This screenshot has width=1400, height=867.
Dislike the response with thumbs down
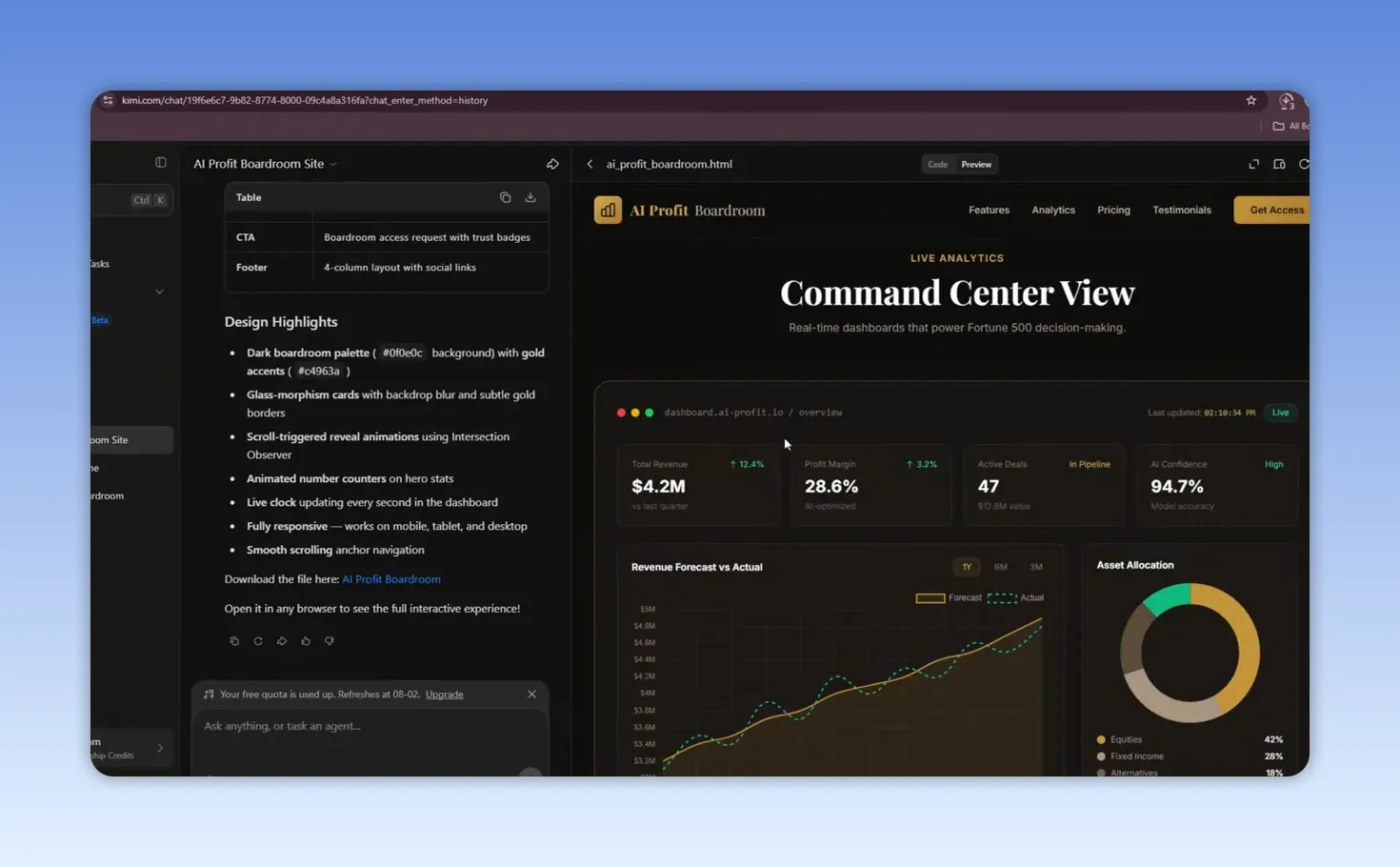tap(330, 641)
